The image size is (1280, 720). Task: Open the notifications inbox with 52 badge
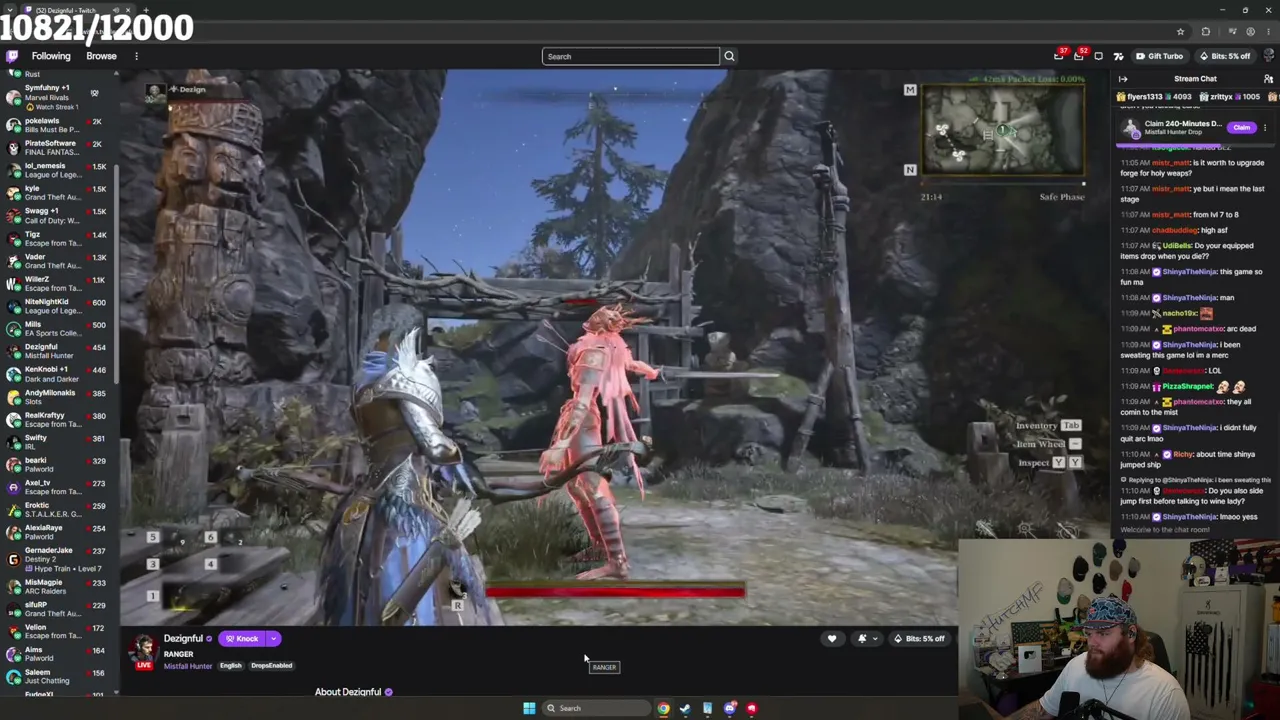pos(1079,56)
